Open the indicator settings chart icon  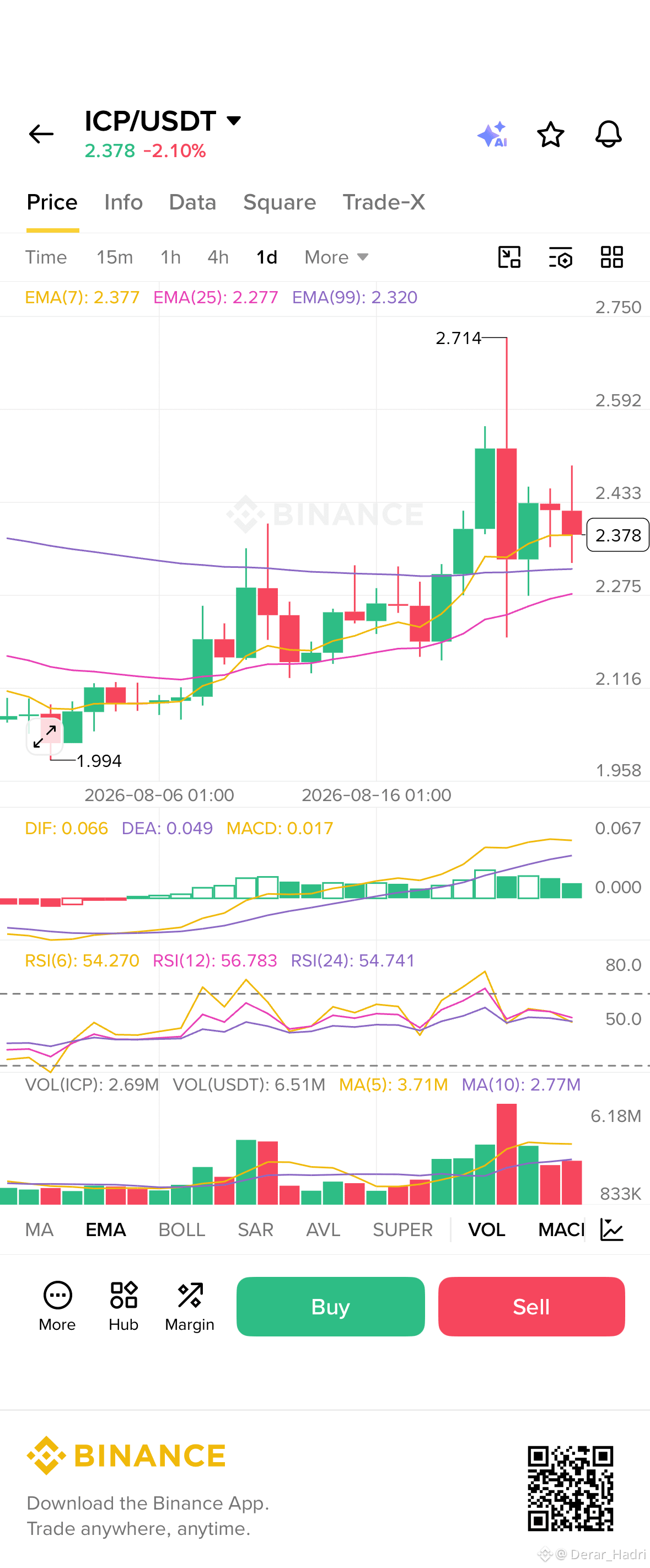click(x=611, y=1229)
